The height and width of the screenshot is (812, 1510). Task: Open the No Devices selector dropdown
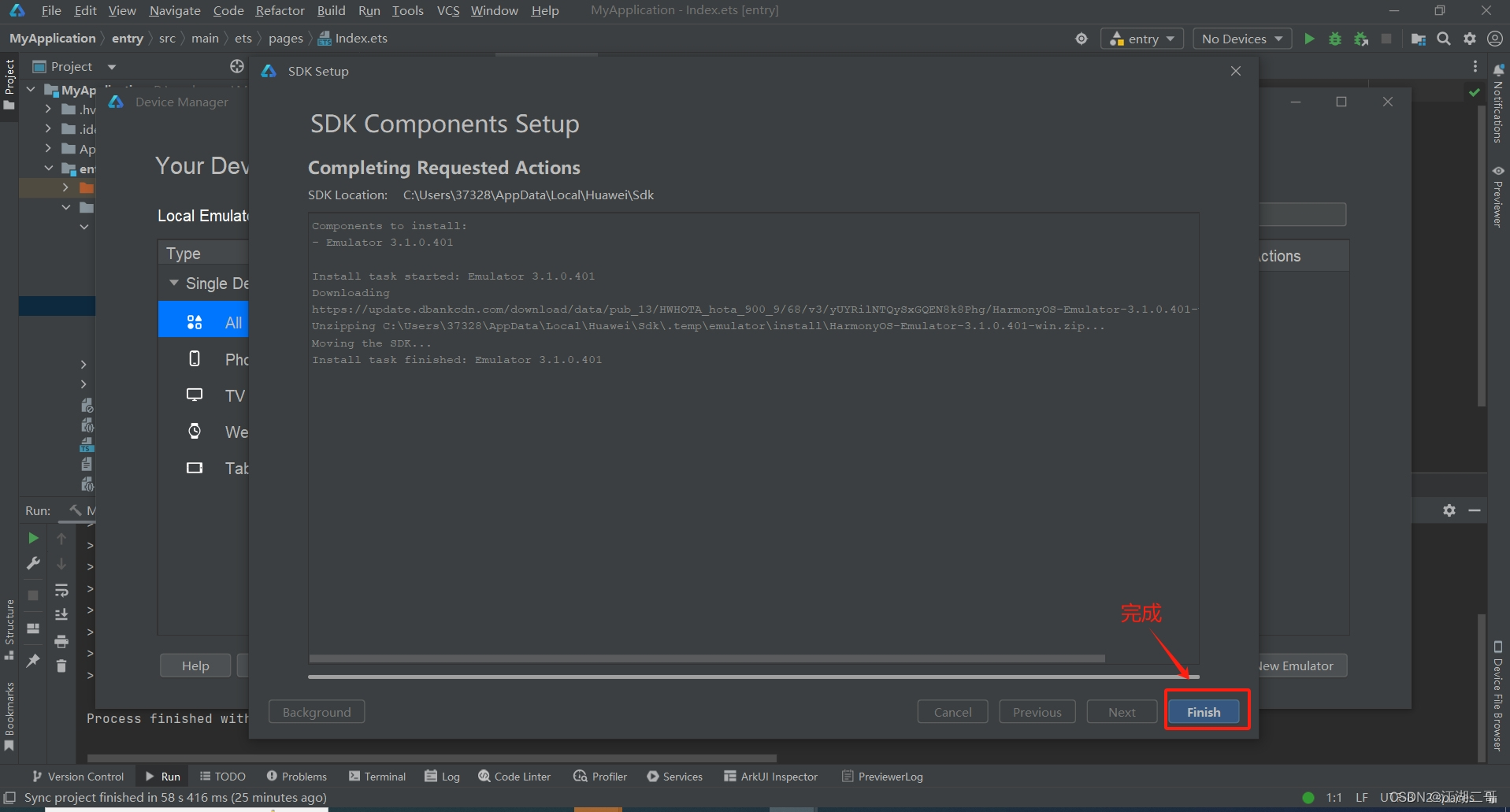click(x=1242, y=39)
